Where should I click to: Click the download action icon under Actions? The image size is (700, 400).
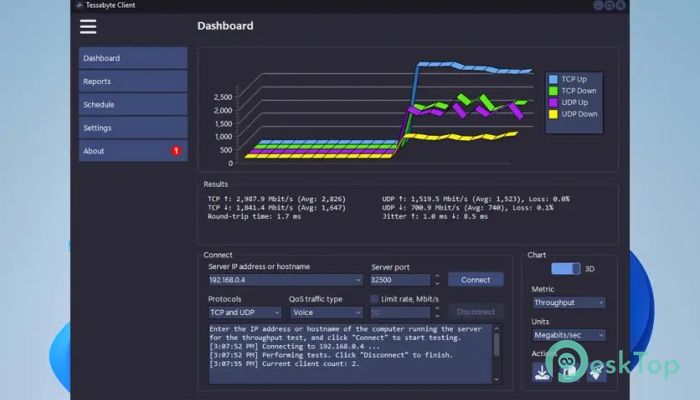tap(542, 370)
